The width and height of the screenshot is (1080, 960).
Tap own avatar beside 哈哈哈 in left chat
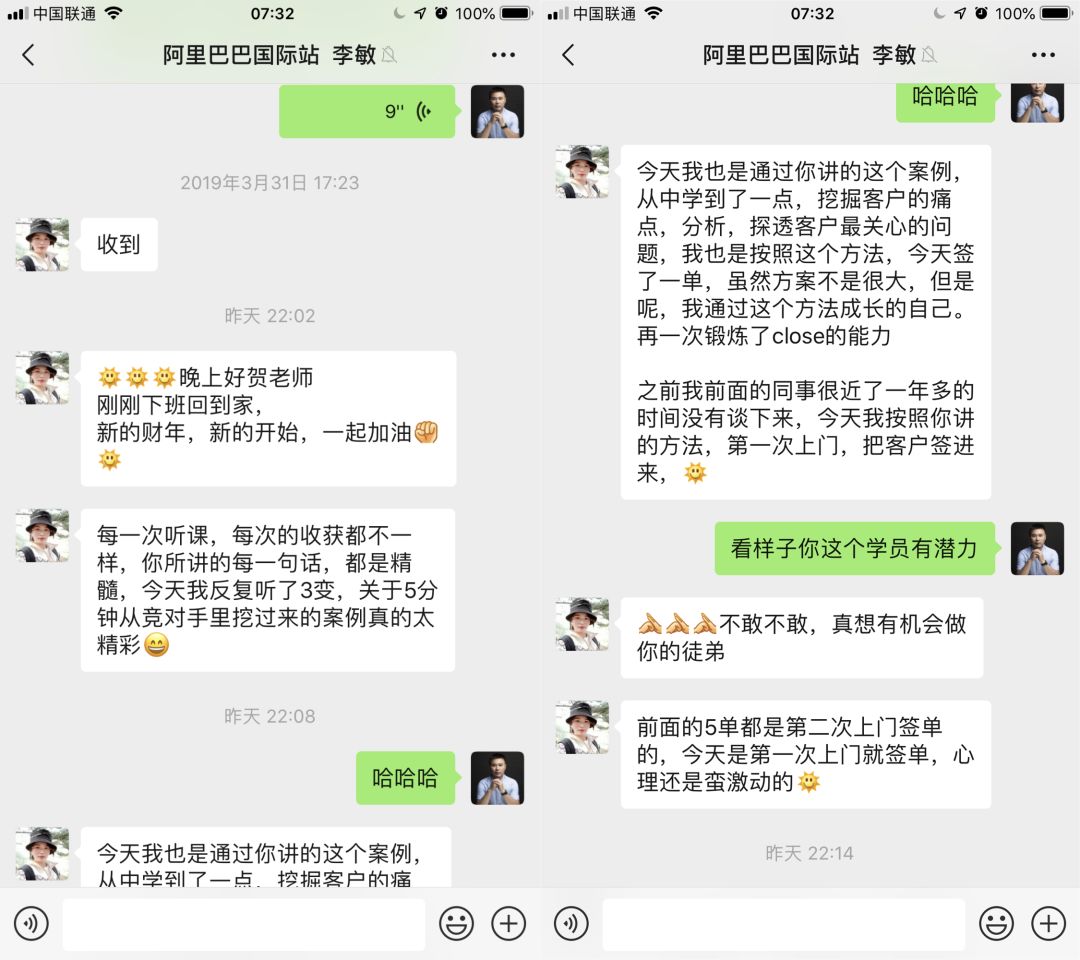coord(497,778)
